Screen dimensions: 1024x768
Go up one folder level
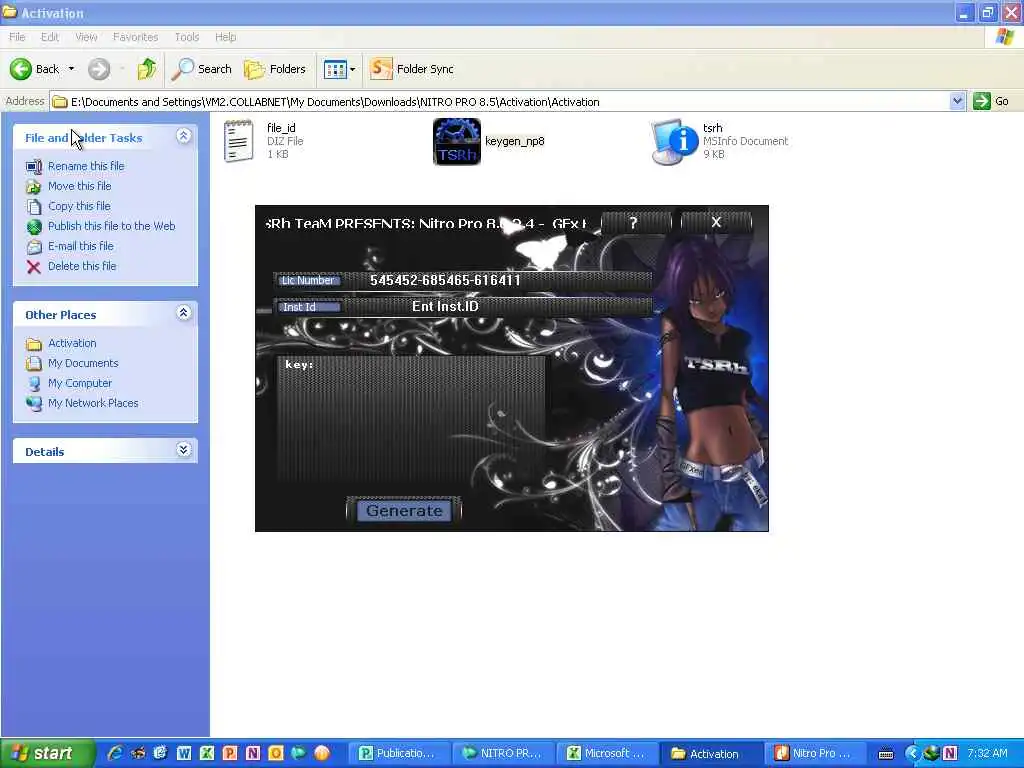147,69
